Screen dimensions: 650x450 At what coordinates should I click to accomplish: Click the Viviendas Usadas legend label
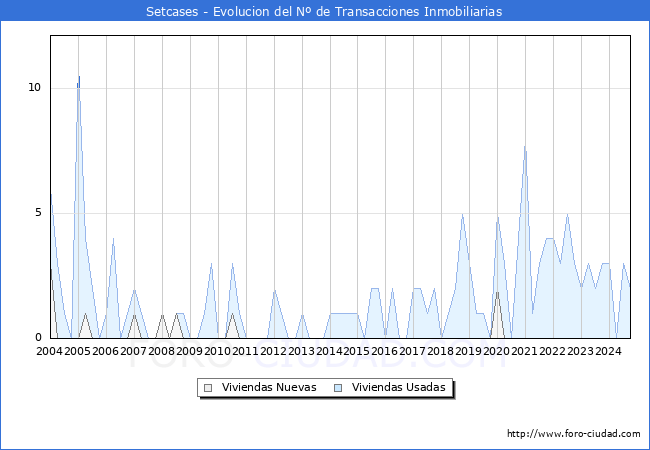(398, 387)
